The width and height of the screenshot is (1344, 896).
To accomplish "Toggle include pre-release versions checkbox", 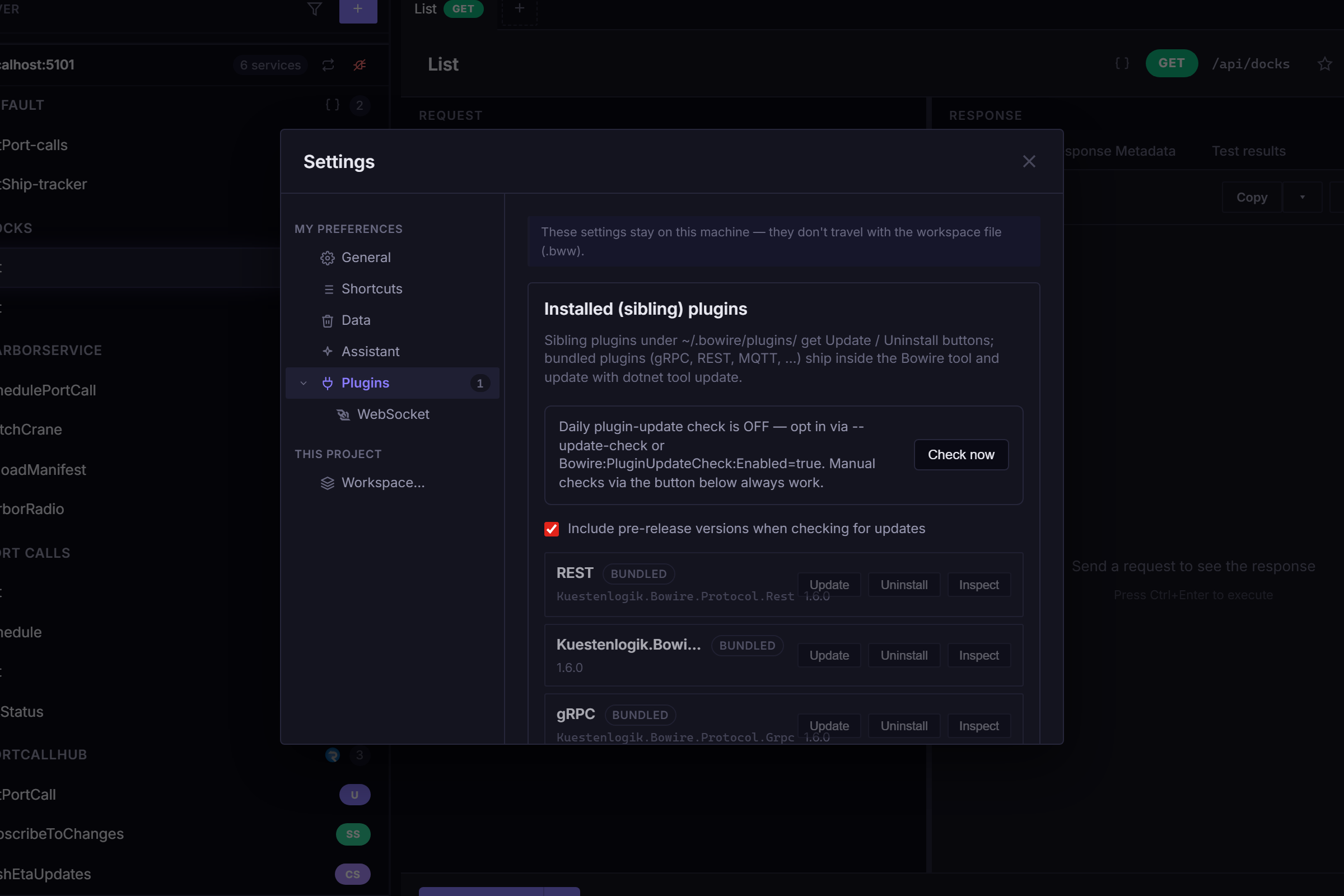I will 552,529.
